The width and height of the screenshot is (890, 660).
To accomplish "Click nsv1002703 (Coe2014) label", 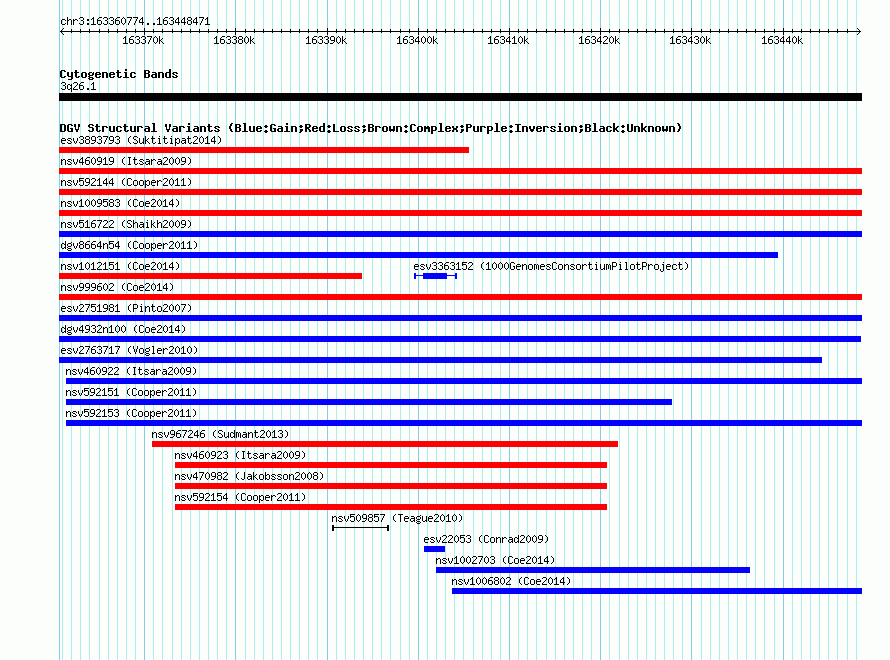I will [496, 560].
